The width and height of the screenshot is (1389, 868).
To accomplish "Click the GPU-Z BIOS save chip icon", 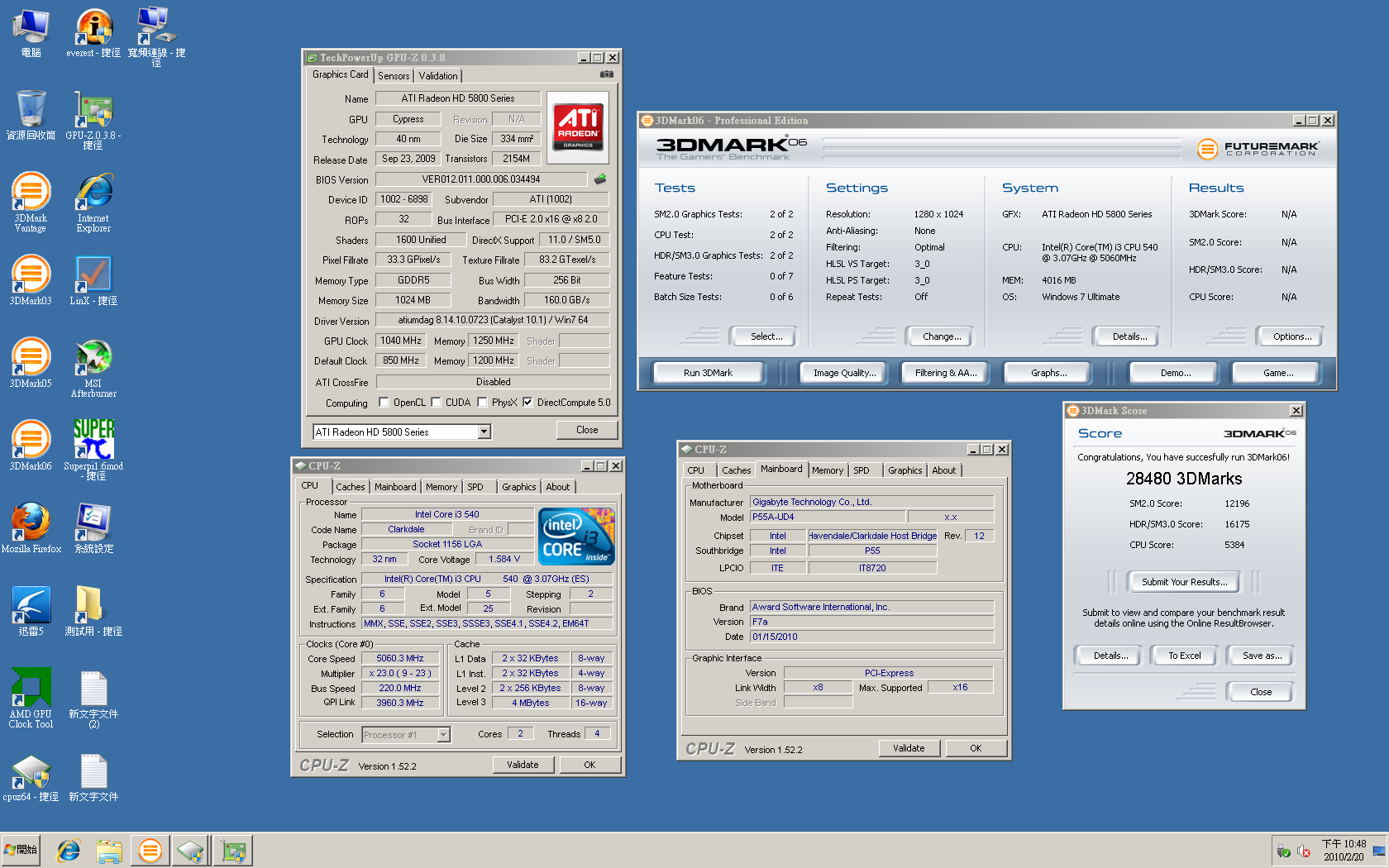I will 600,179.
